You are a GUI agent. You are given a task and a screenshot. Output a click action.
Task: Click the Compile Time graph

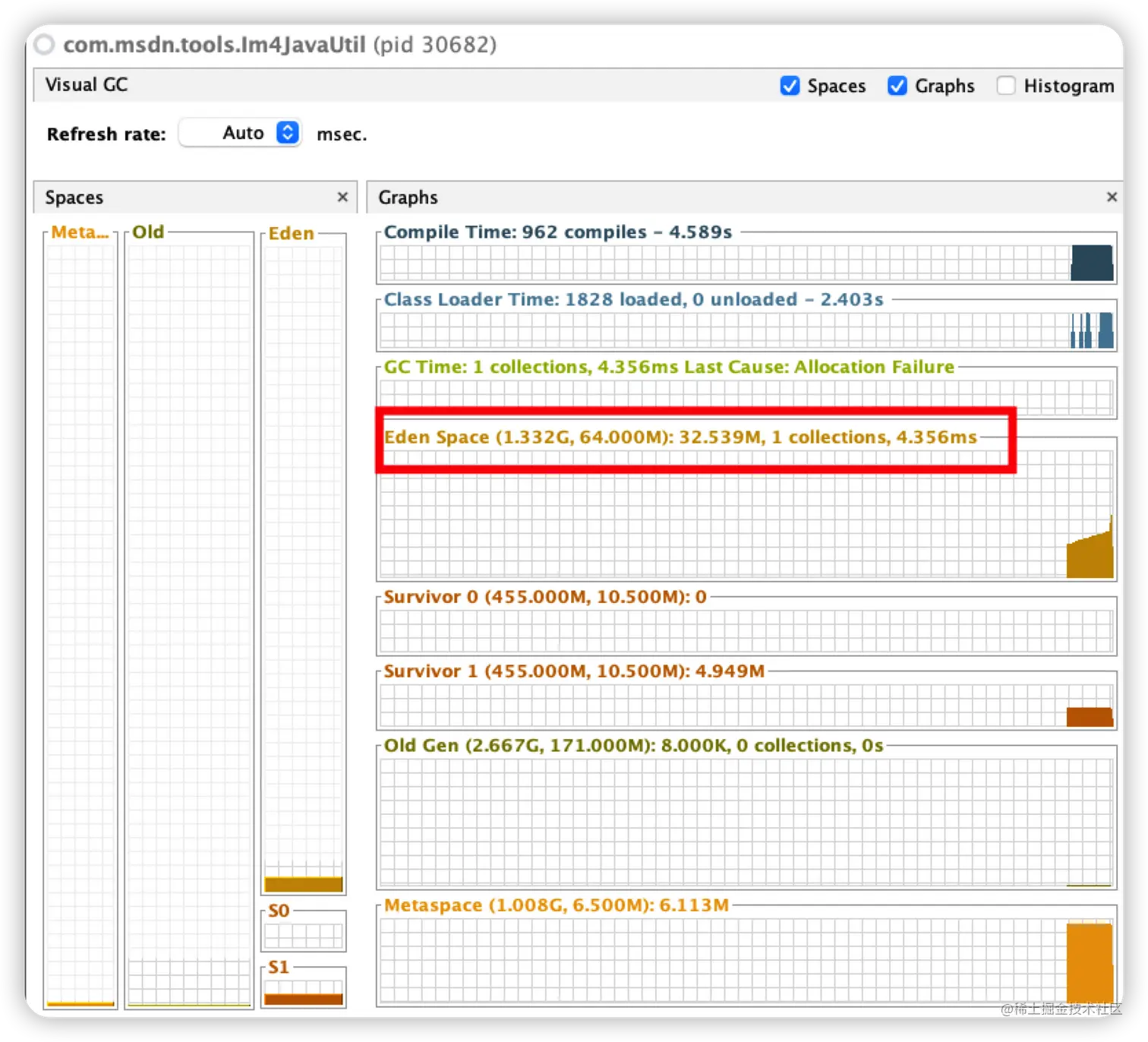pos(746,262)
